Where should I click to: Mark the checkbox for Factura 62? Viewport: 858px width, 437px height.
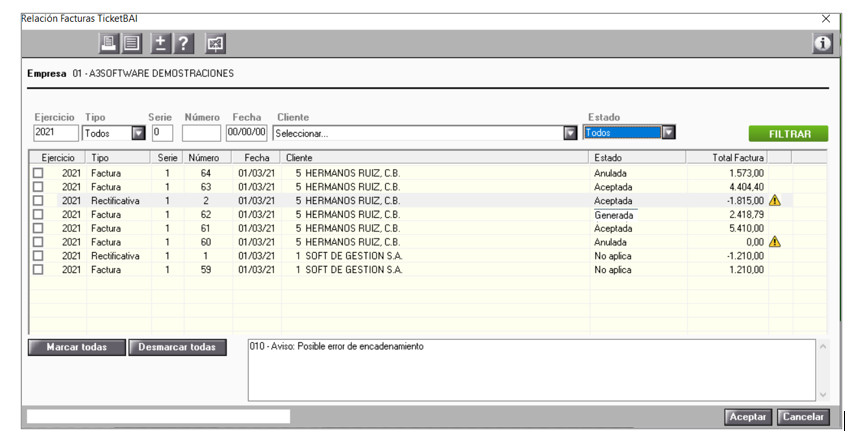[38, 214]
